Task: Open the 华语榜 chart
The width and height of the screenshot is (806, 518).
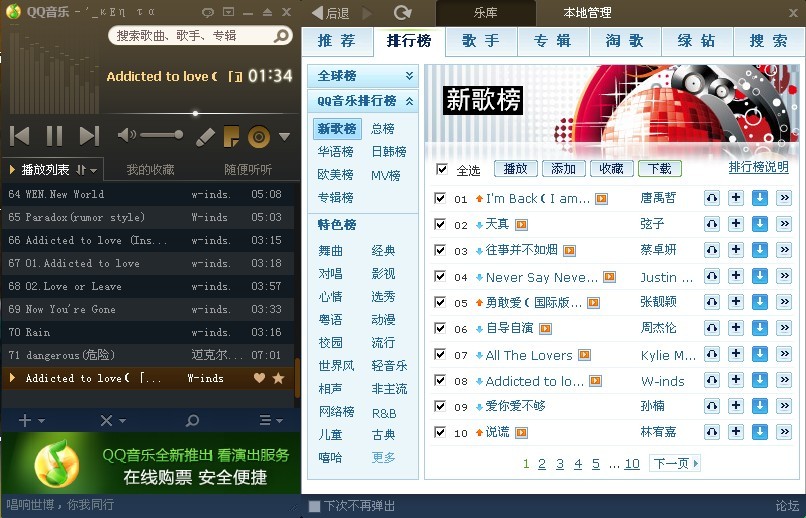Action: tap(335, 152)
